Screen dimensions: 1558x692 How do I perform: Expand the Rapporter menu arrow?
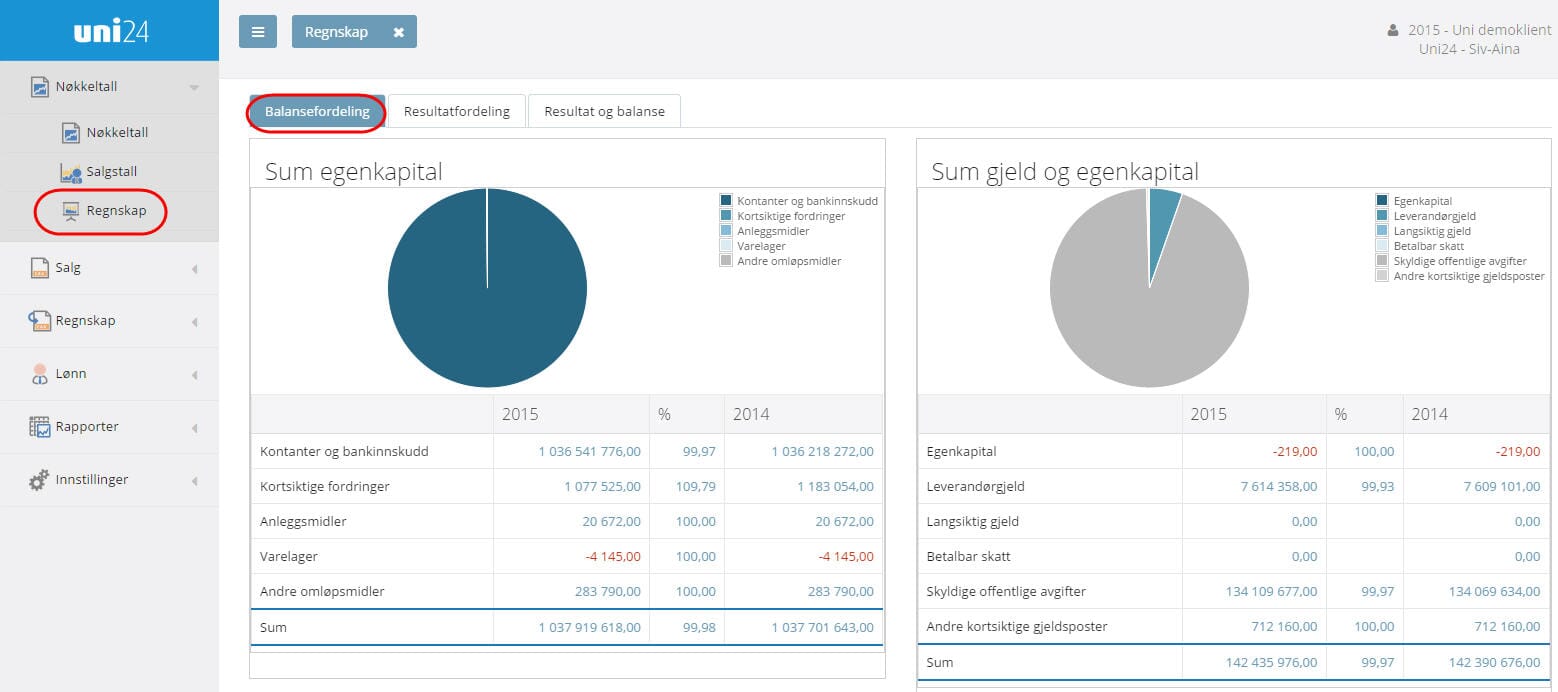click(x=194, y=428)
